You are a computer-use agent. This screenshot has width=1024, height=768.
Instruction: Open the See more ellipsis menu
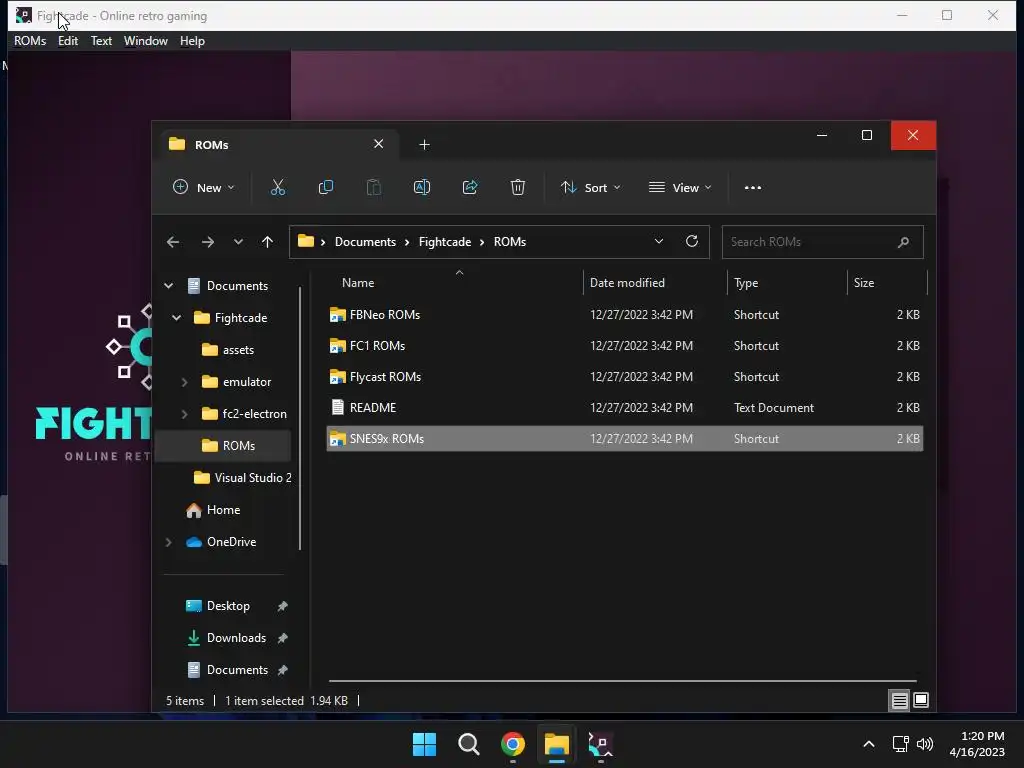pyautogui.click(x=753, y=187)
